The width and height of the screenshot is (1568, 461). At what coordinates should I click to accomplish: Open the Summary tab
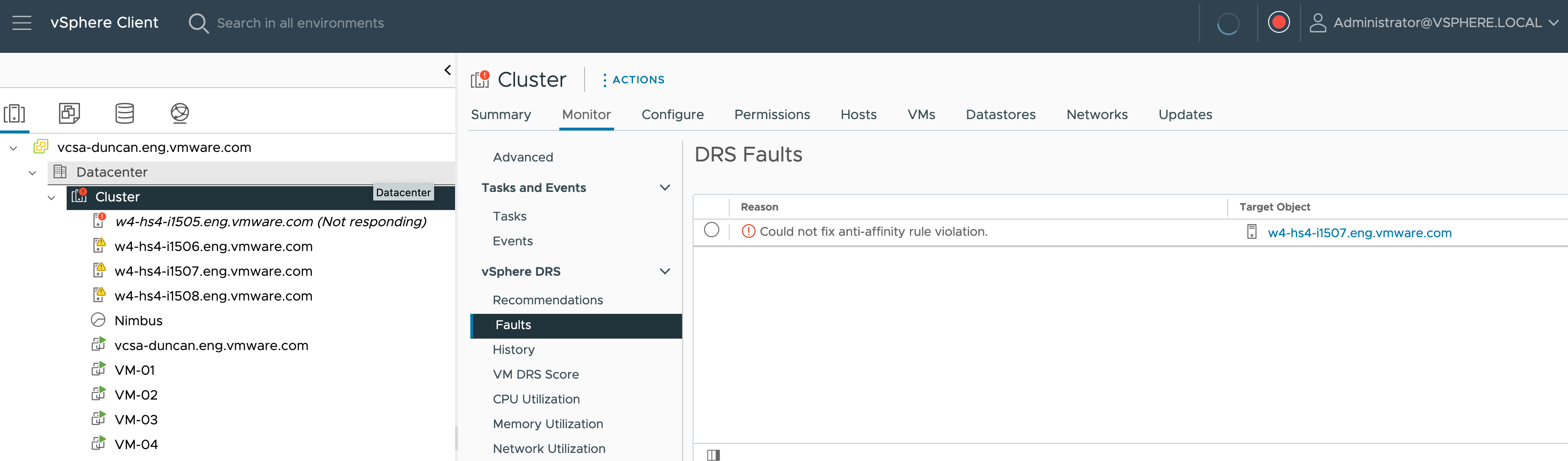pyautogui.click(x=501, y=114)
